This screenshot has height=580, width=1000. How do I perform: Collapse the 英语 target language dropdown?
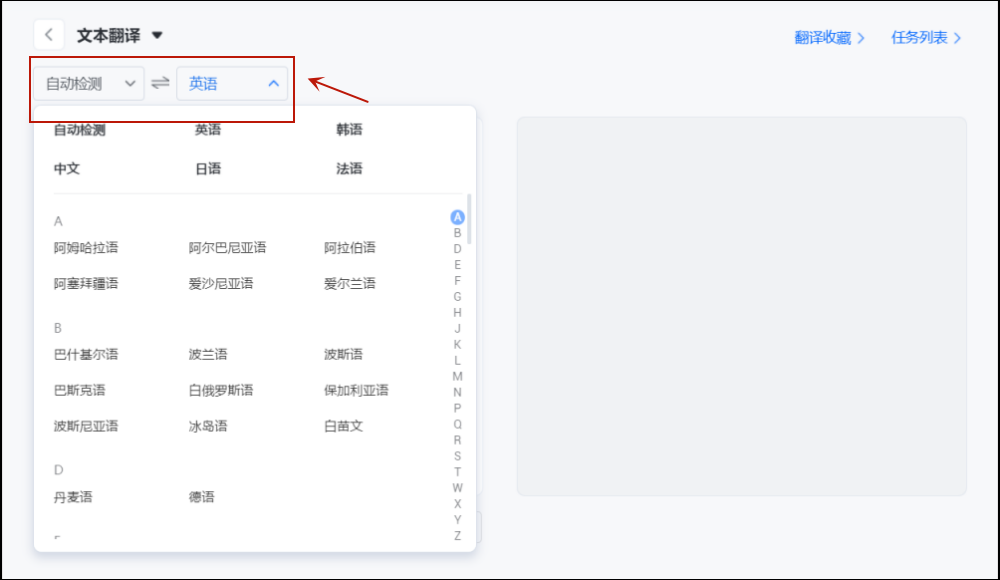point(232,84)
